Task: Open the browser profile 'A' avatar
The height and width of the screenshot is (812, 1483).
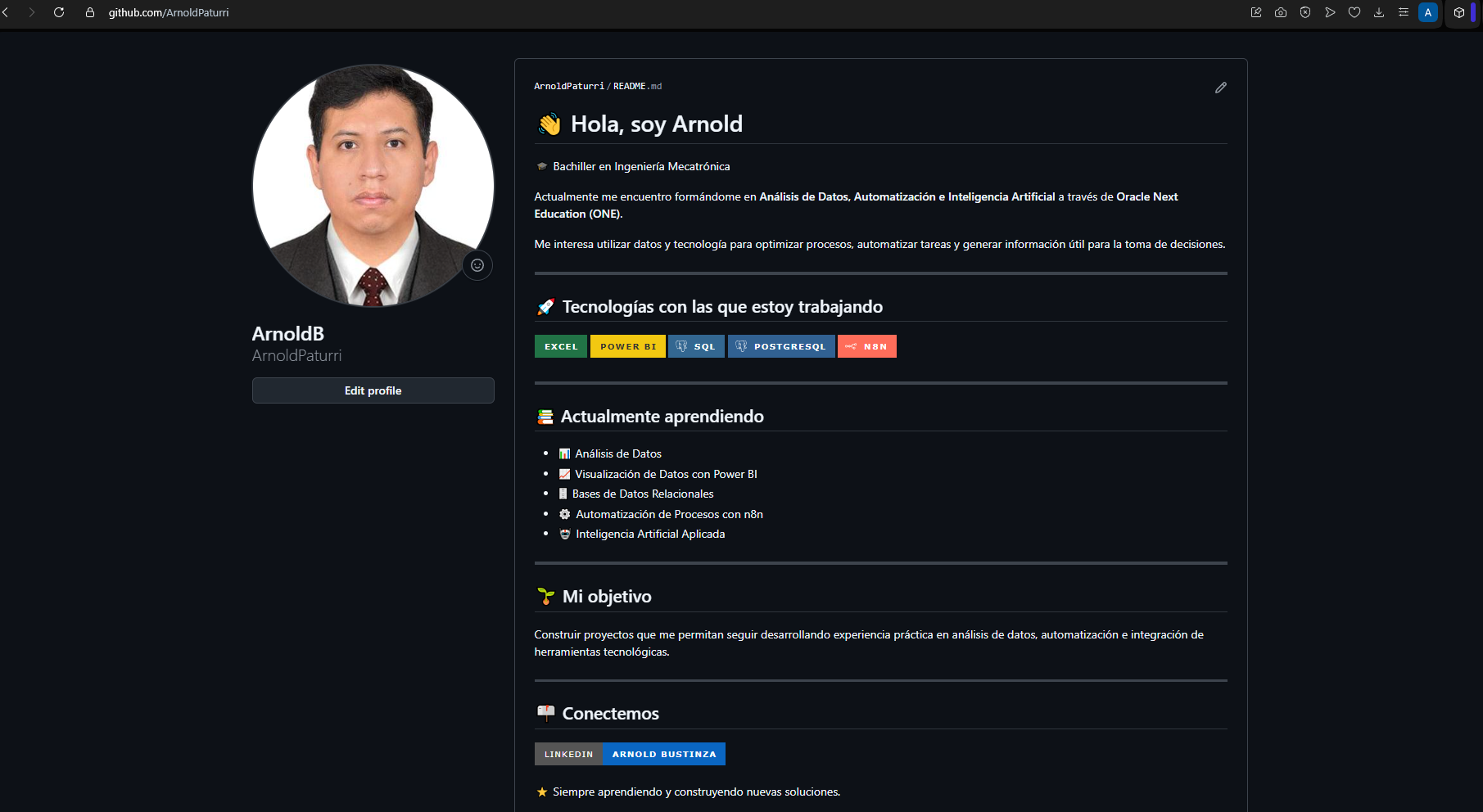Action: click(1428, 12)
